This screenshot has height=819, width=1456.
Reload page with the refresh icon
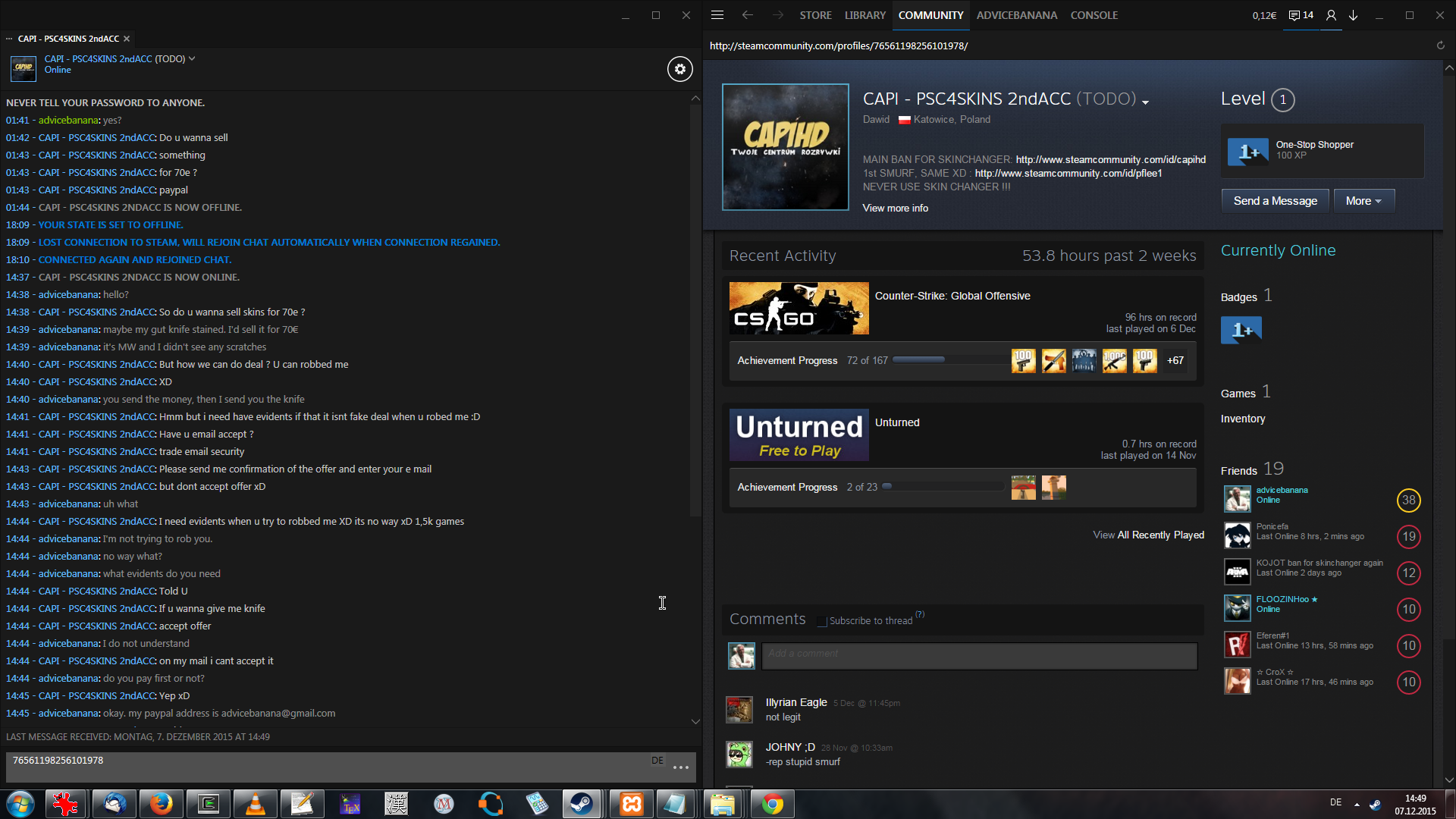point(1441,45)
